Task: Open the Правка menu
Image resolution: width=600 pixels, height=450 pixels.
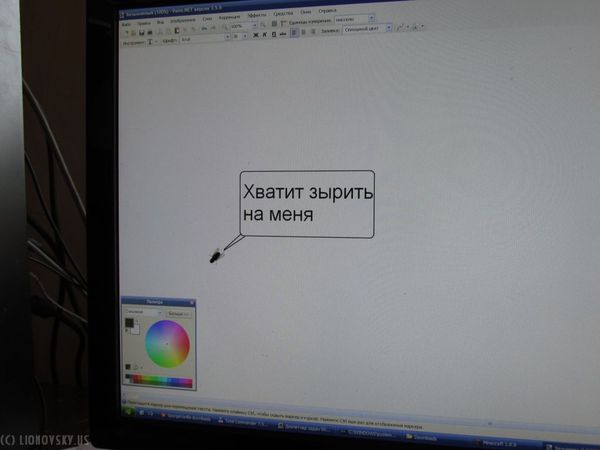Action: (144, 23)
